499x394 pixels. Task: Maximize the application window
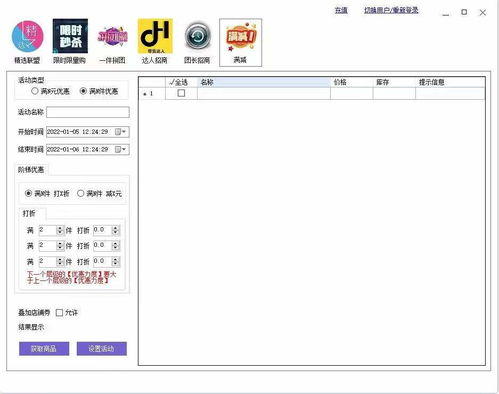(464, 12)
